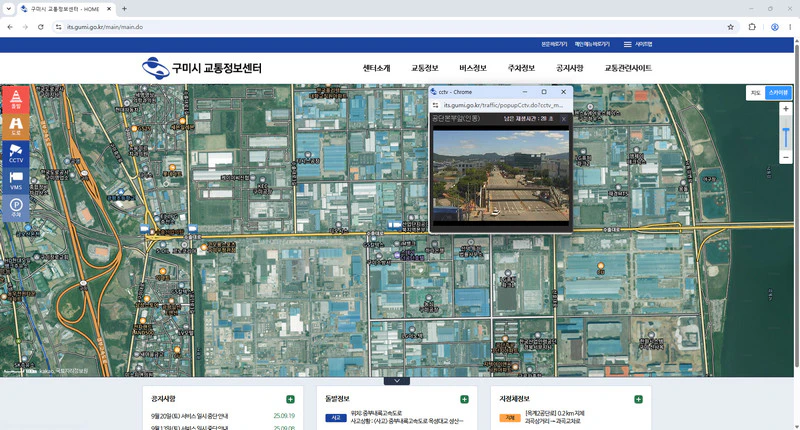Expand 공지사항 panel with plus icon
This screenshot has height=430, width=800.
(x=290, y=399)
